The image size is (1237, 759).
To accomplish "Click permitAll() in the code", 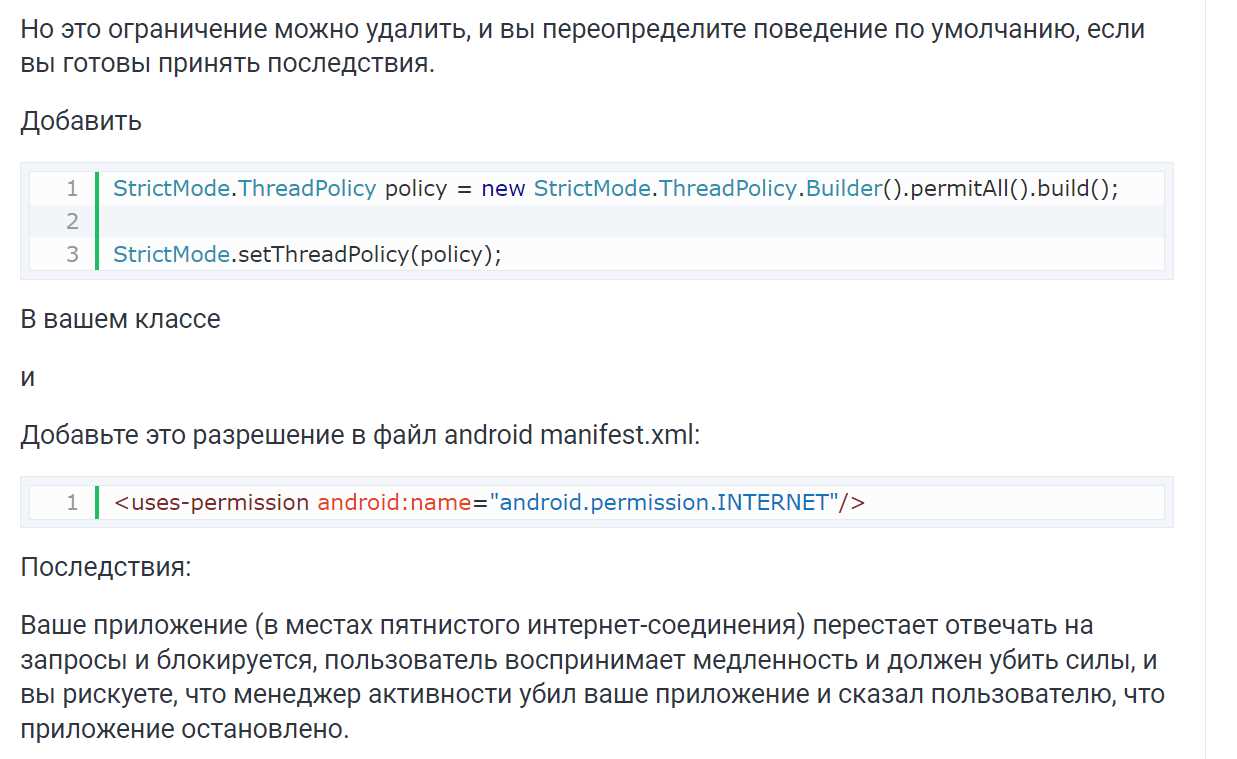I will (x=968, y=189).
